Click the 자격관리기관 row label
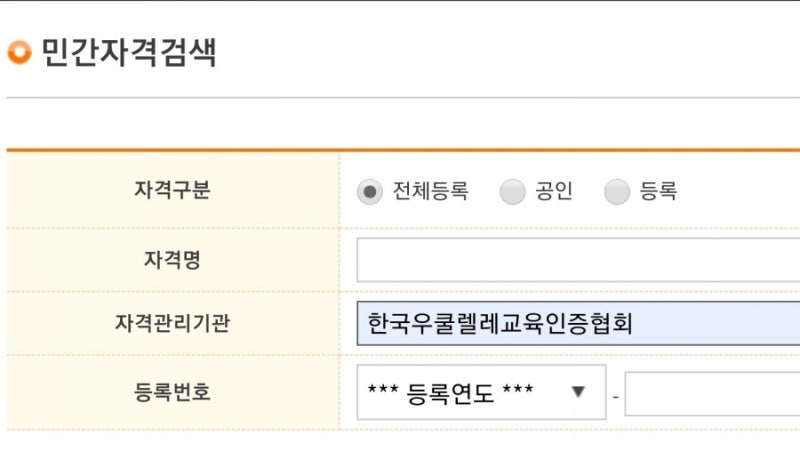The height and width of the screenshot is (452, 800). 172,323
